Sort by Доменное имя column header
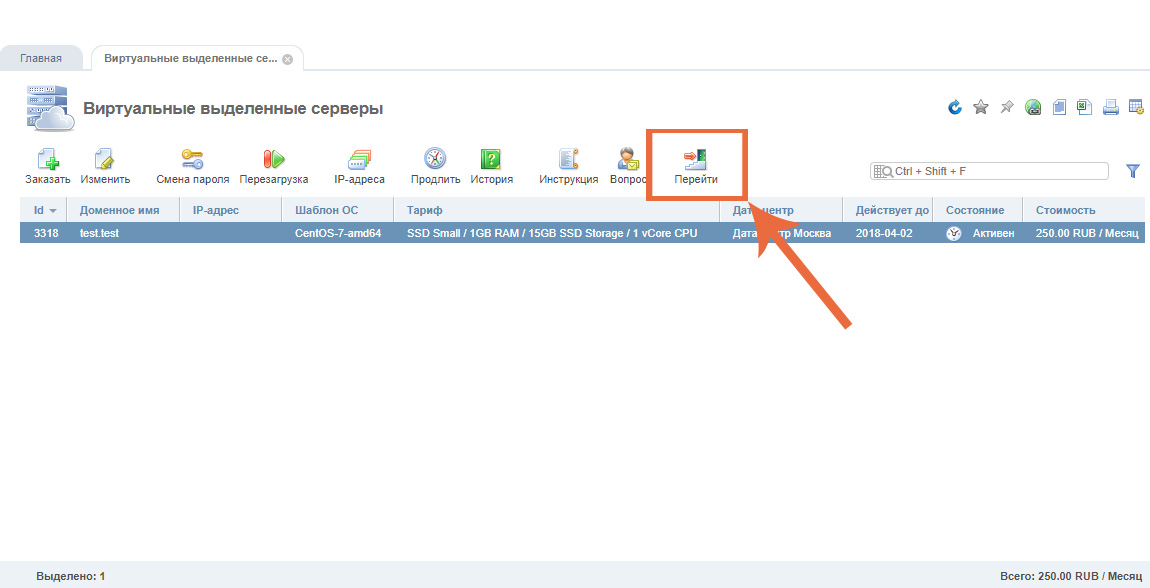The image size is (1150, 588). coord(123,210)
